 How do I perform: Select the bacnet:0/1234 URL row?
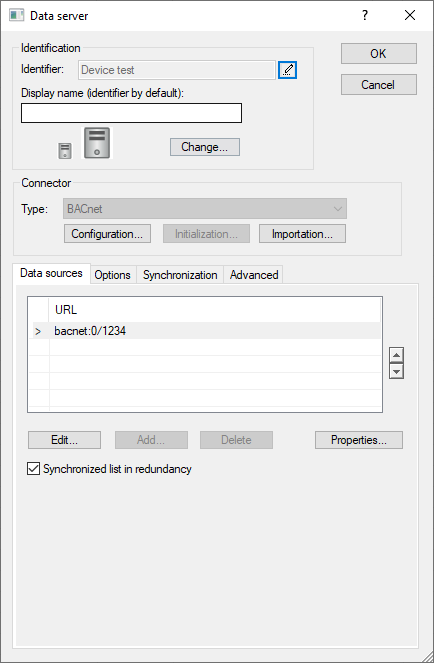point(206,331)
